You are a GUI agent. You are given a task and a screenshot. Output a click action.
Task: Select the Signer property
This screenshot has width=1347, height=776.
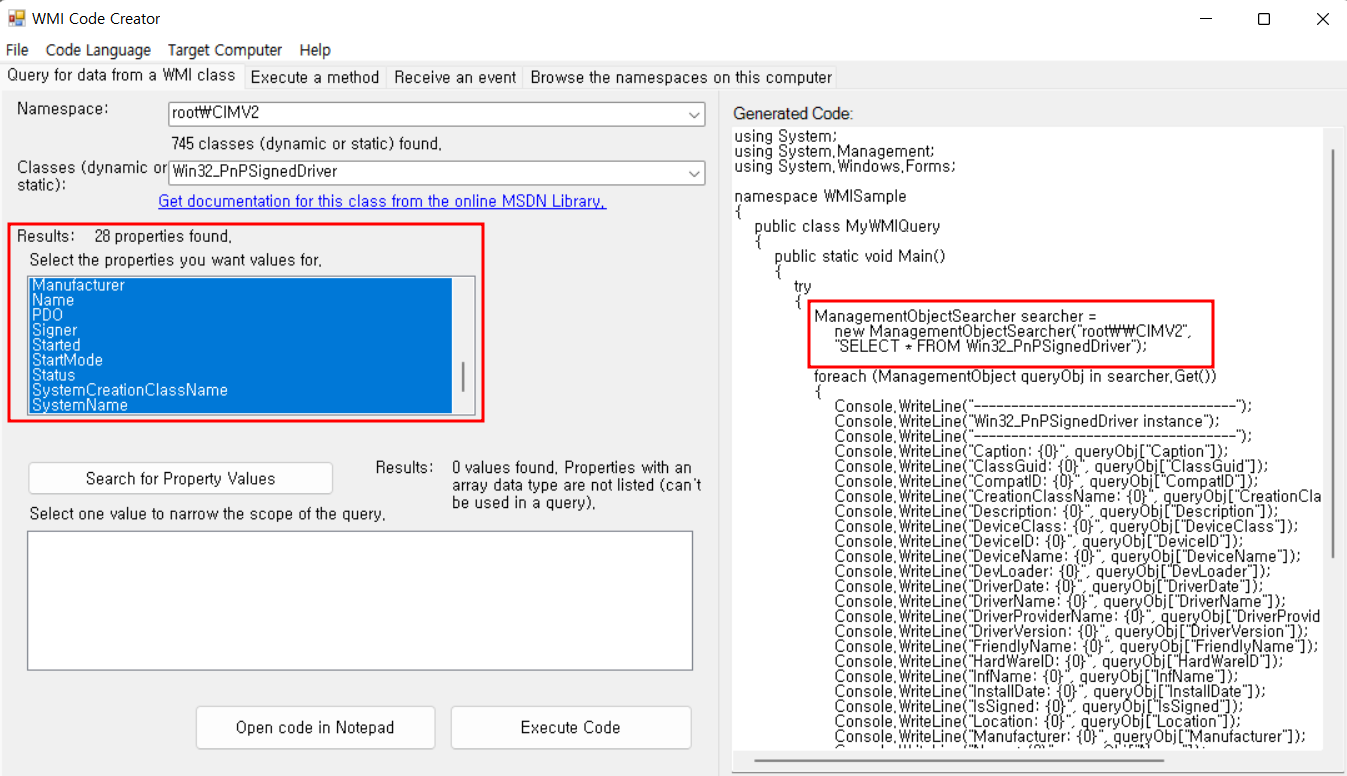click(x=241, y=330)
